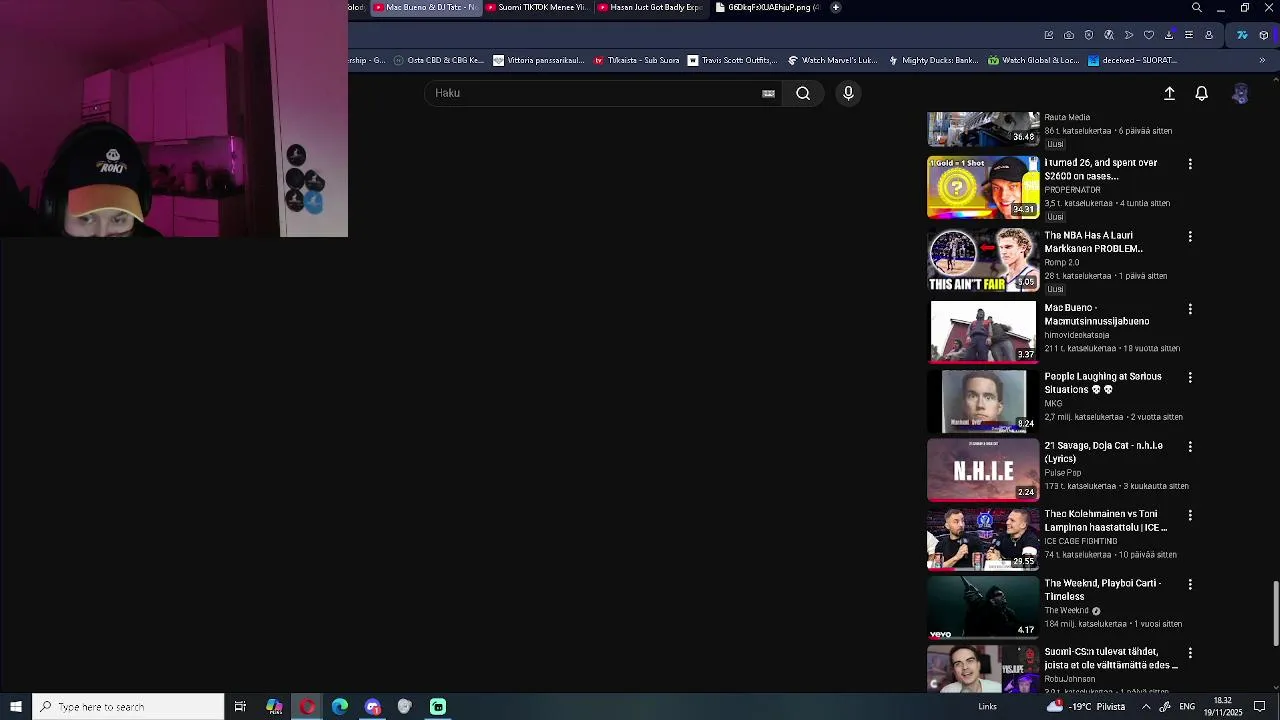Switch to the G6DkqFxXUAEhjuP.png tab
Viewport: 1280px width, 720px height.
[x=767, y=7]
